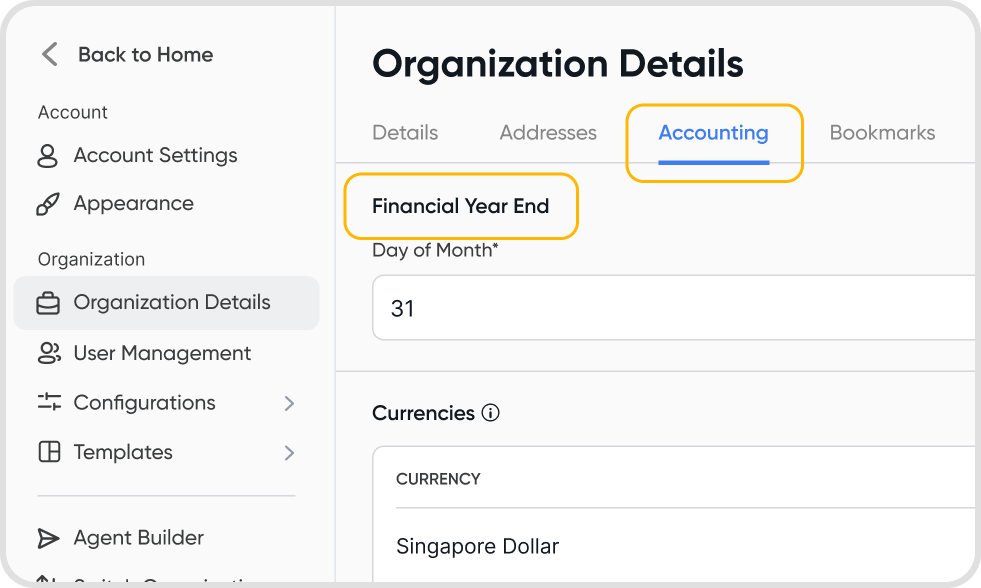Click the Templates layout icon
Viewport: 981px width, 588px height.
click(x=48, y=452)
